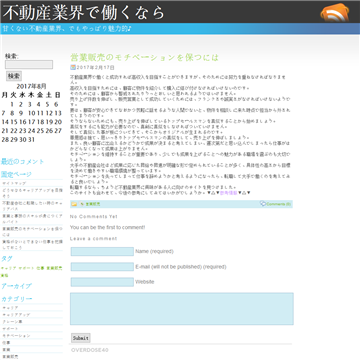
Task: Open the site title 不動産業界で働くなら
Action: point(84,13)
